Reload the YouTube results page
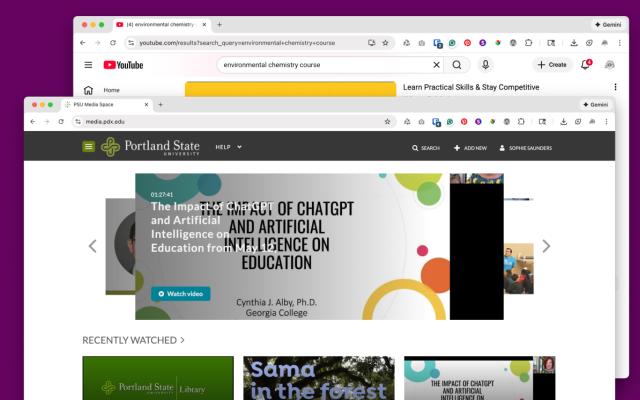This screenshot has width=640, height=400. (113, 43)
